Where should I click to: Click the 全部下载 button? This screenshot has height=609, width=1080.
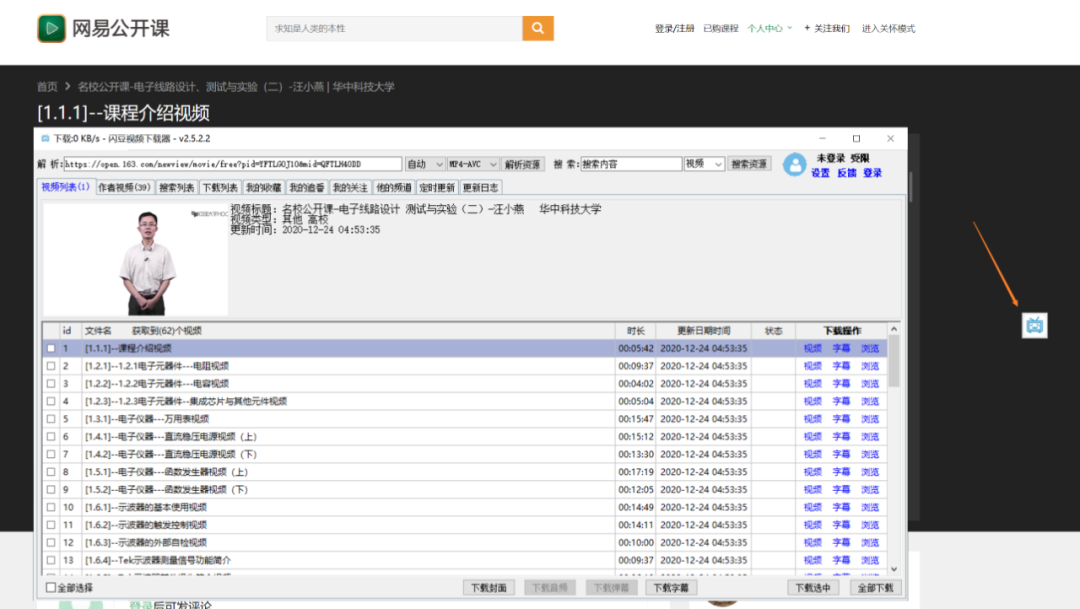point(875,588)
